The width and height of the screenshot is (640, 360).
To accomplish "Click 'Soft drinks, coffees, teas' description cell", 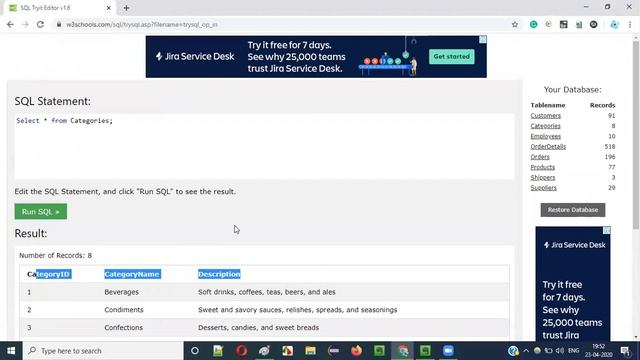I will click(267, 292).
